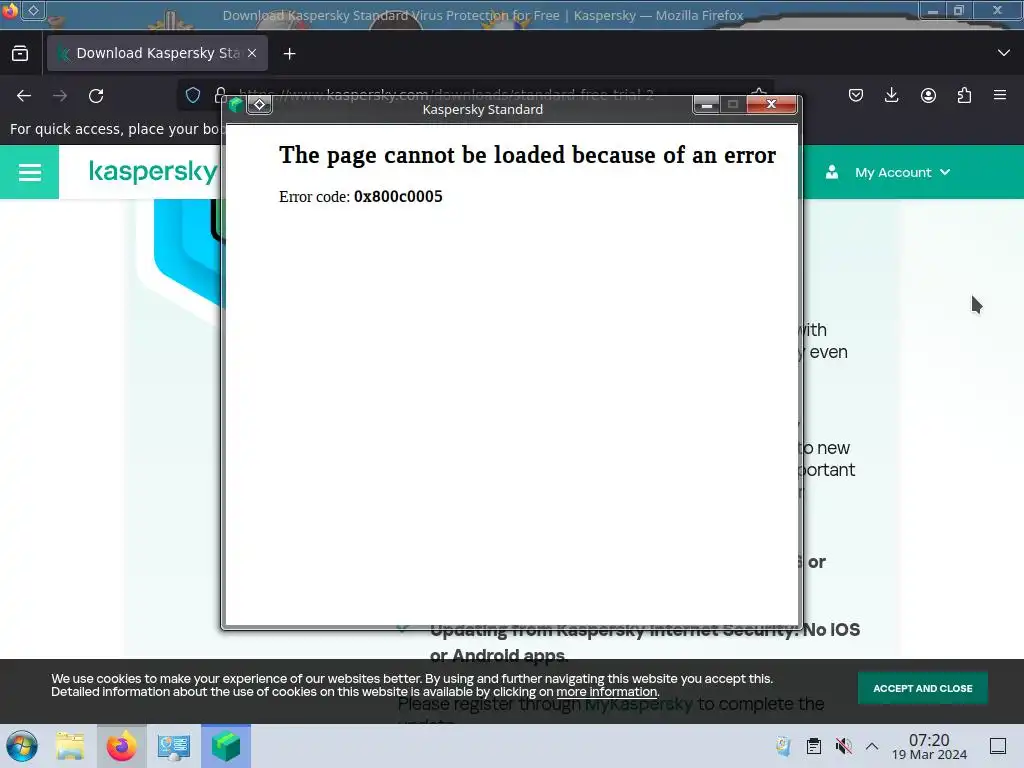Expand the list all tabs chevron

(1004, 53)
